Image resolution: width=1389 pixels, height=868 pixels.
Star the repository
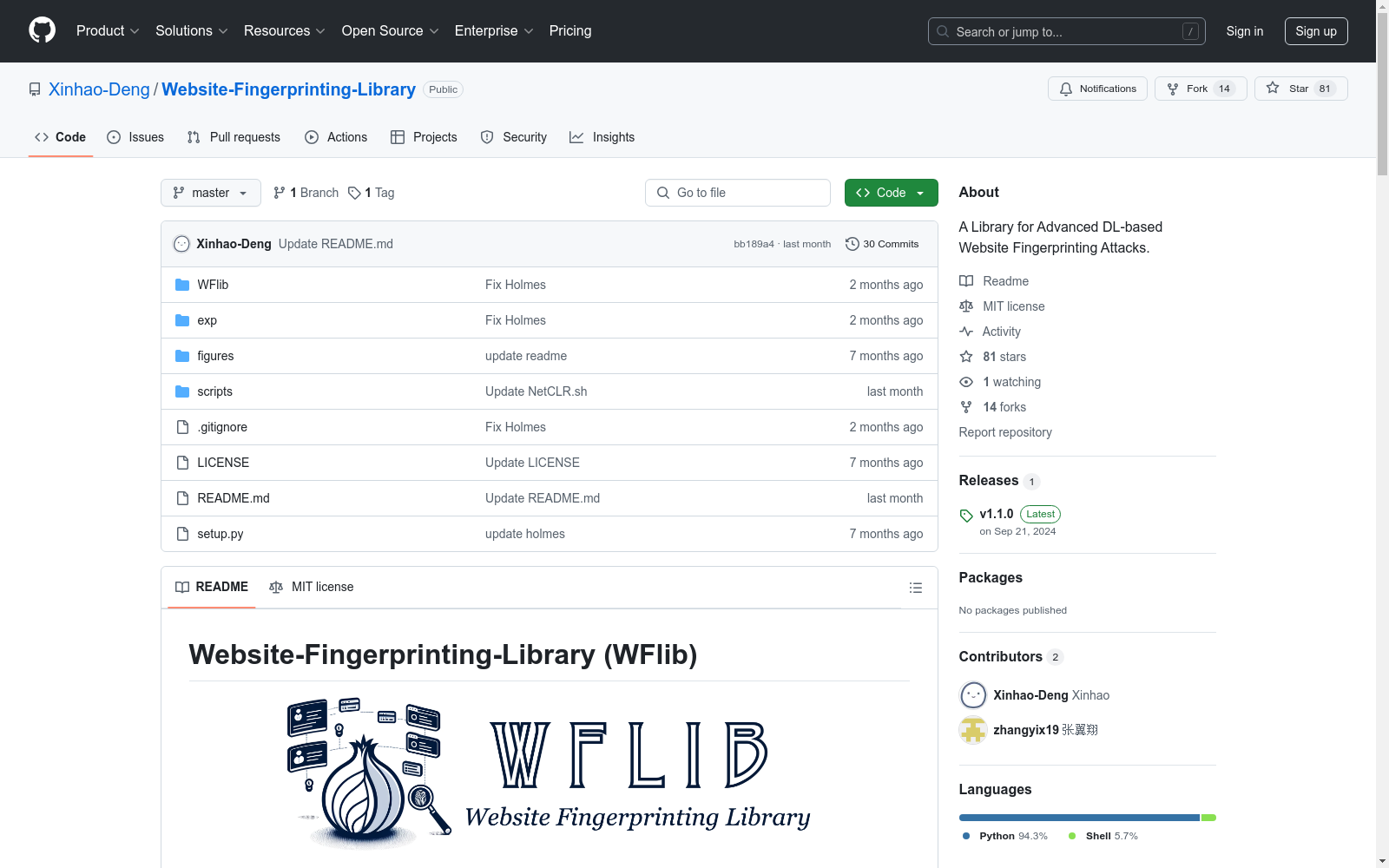[1300, 89]
